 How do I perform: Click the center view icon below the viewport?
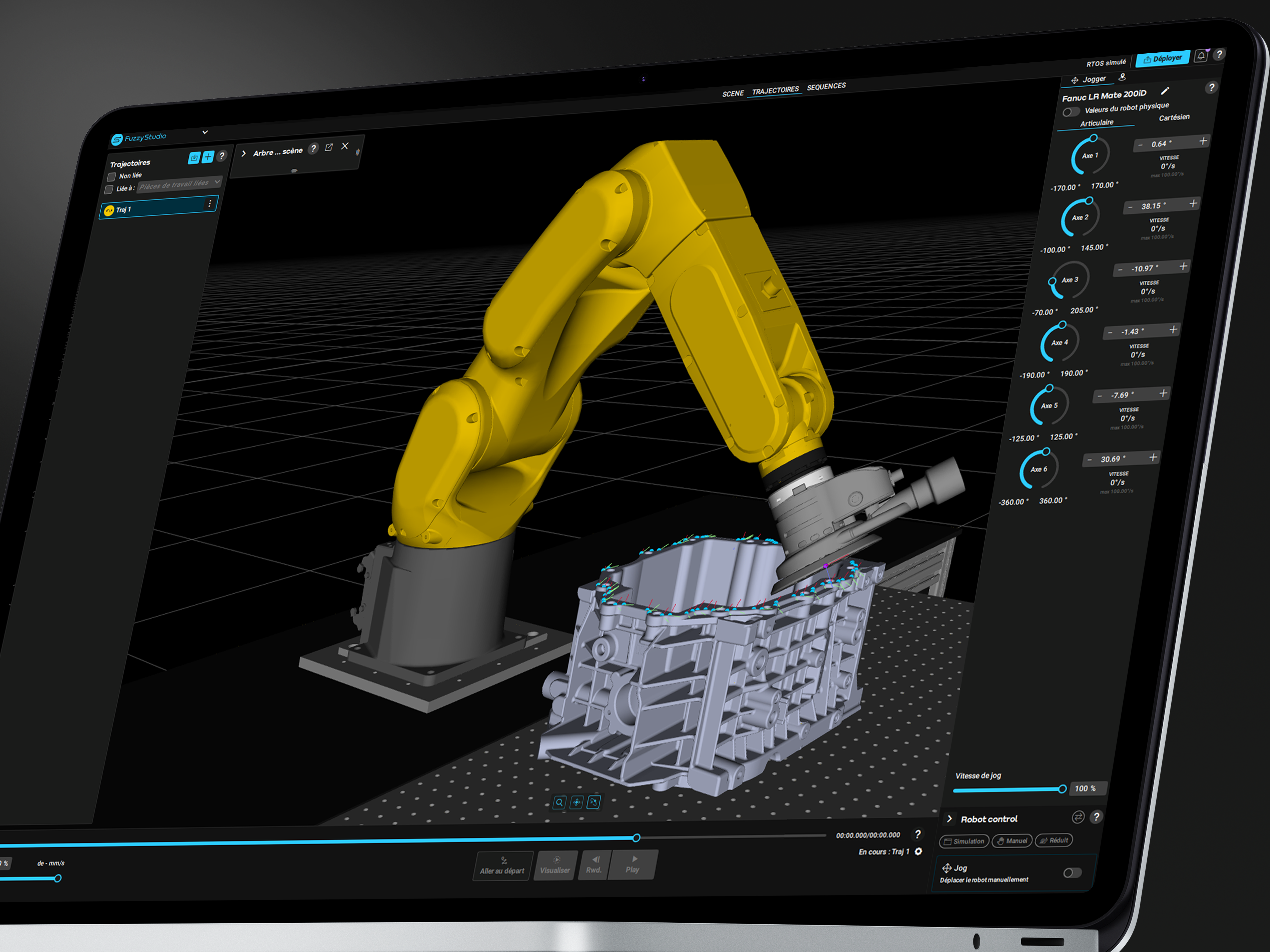(x=576, y=802)
